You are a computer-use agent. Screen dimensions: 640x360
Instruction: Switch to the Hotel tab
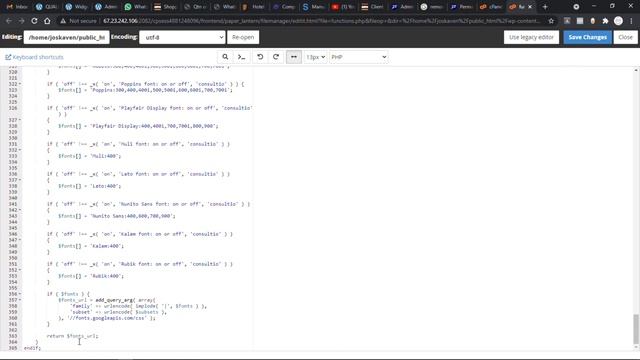click(x=254, y=7)
